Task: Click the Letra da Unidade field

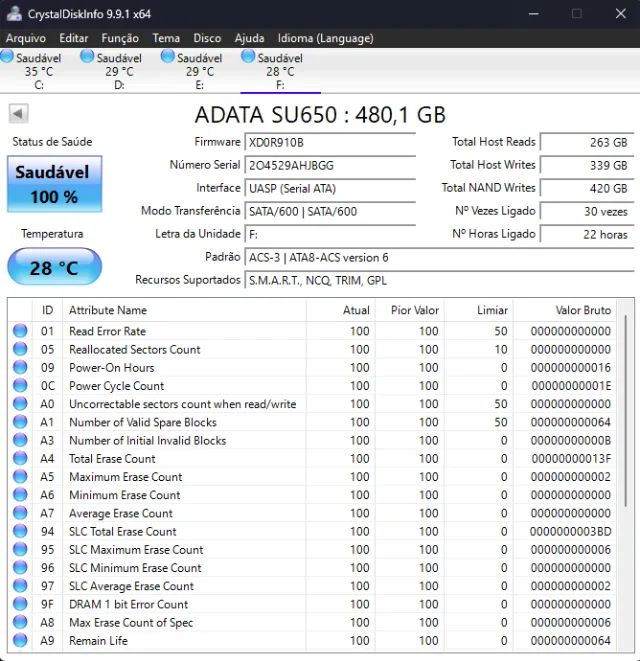Action: tap(330, 234)
